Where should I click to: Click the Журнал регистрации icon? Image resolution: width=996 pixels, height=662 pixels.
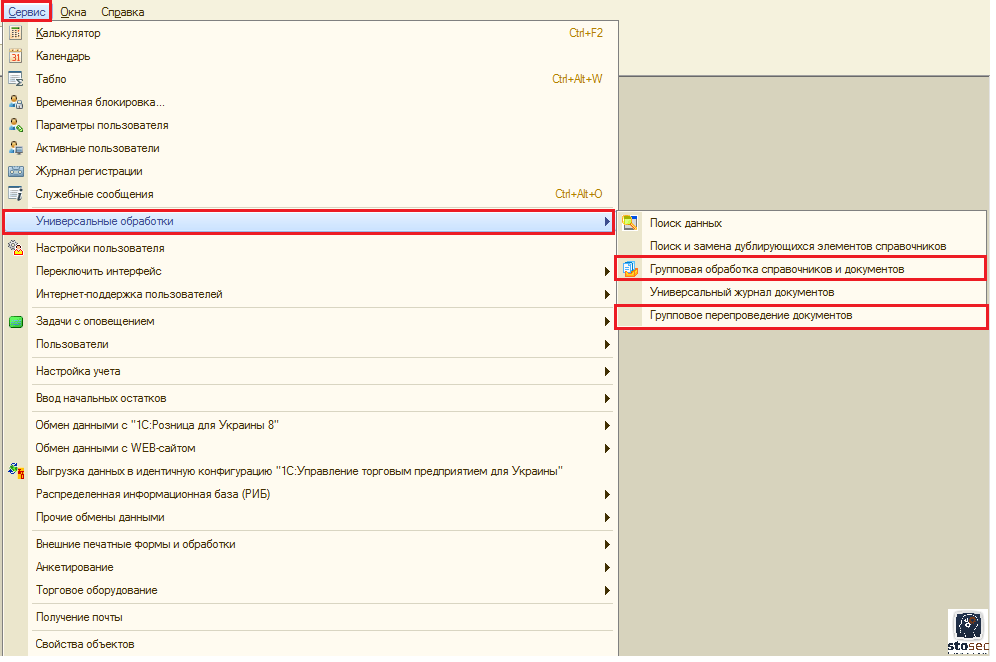(15, 171)
